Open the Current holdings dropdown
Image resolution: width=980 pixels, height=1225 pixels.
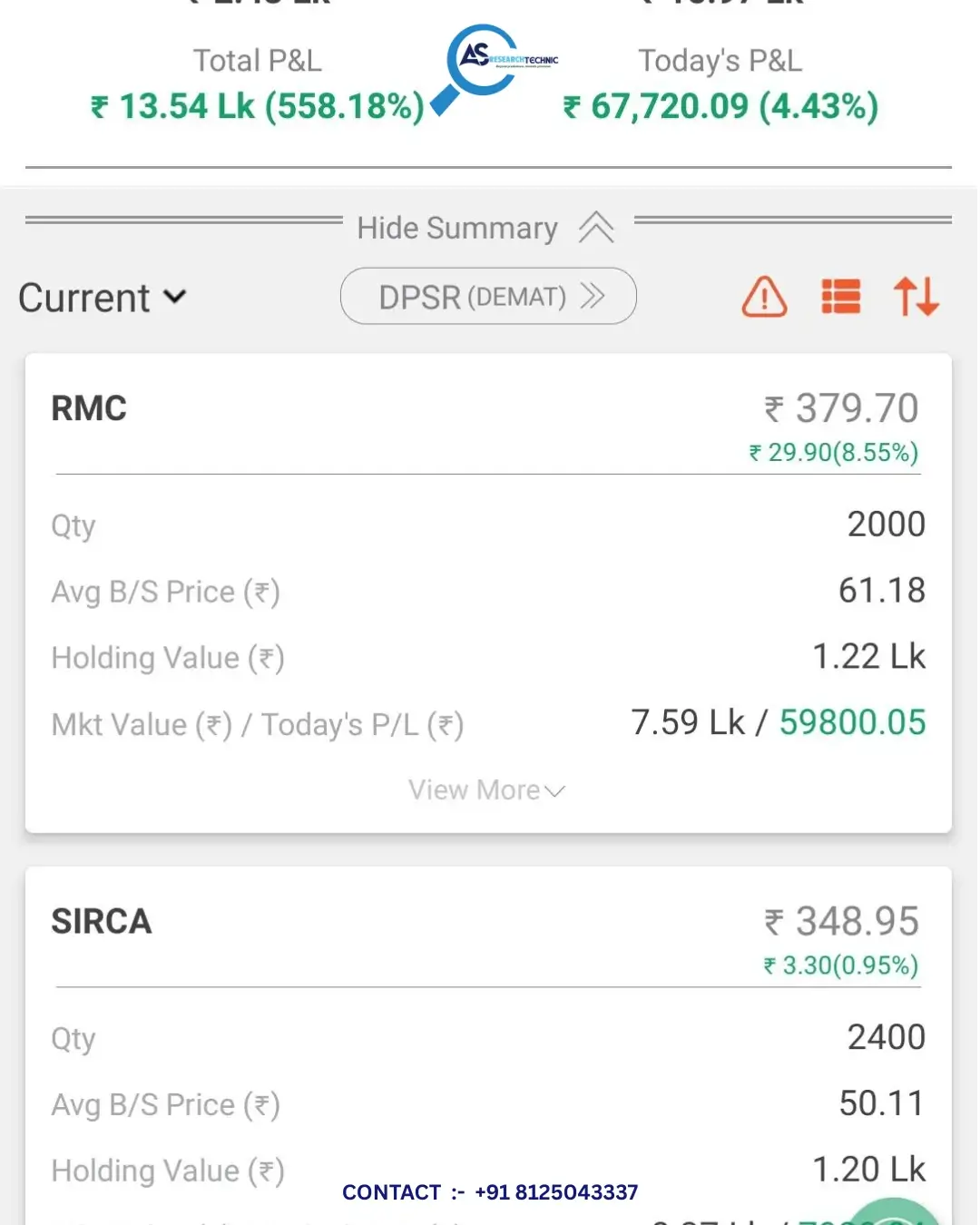[102, 298]
